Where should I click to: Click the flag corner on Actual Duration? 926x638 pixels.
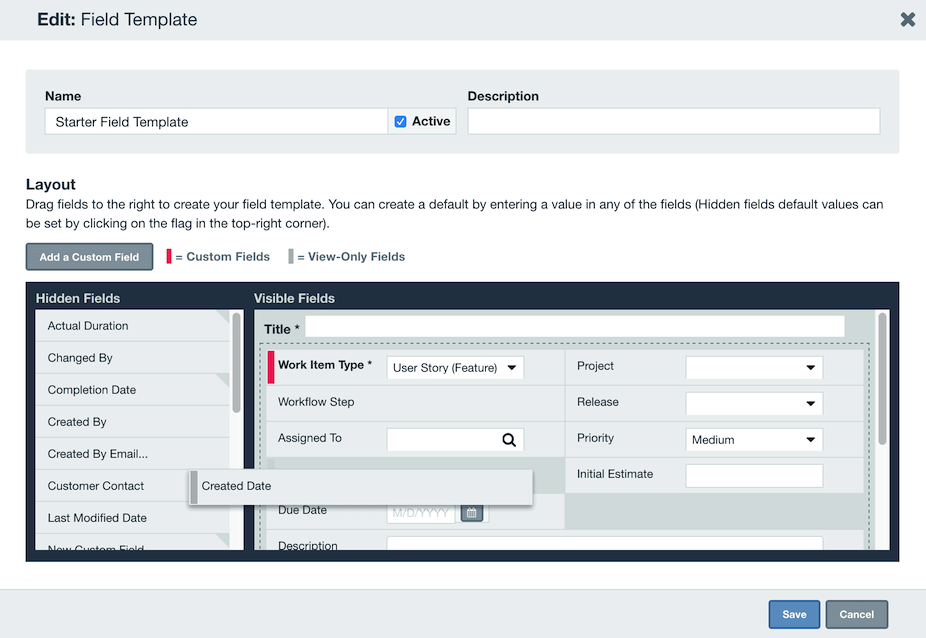[x=223, y=316]
